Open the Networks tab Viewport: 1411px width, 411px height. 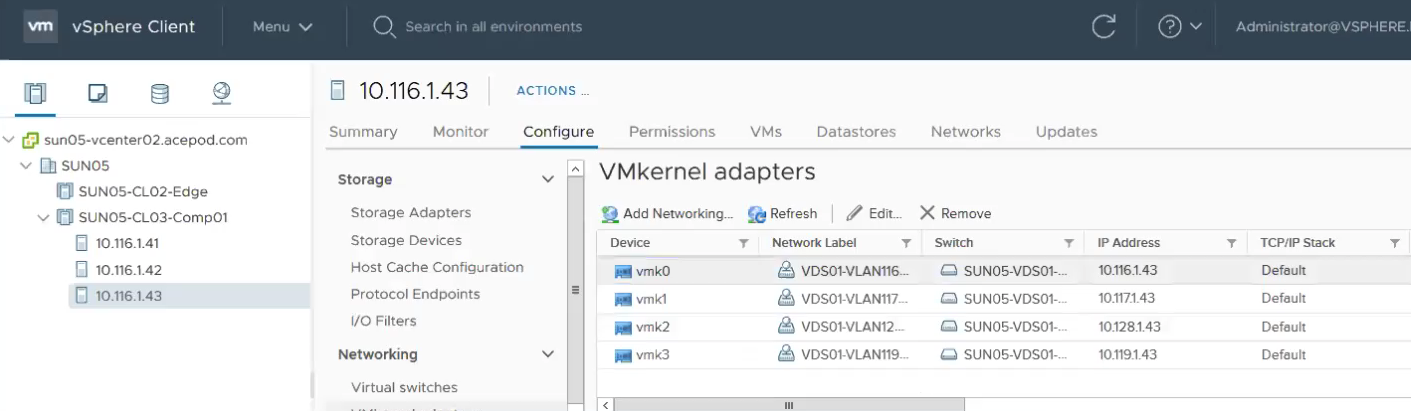tap(966, 132)
